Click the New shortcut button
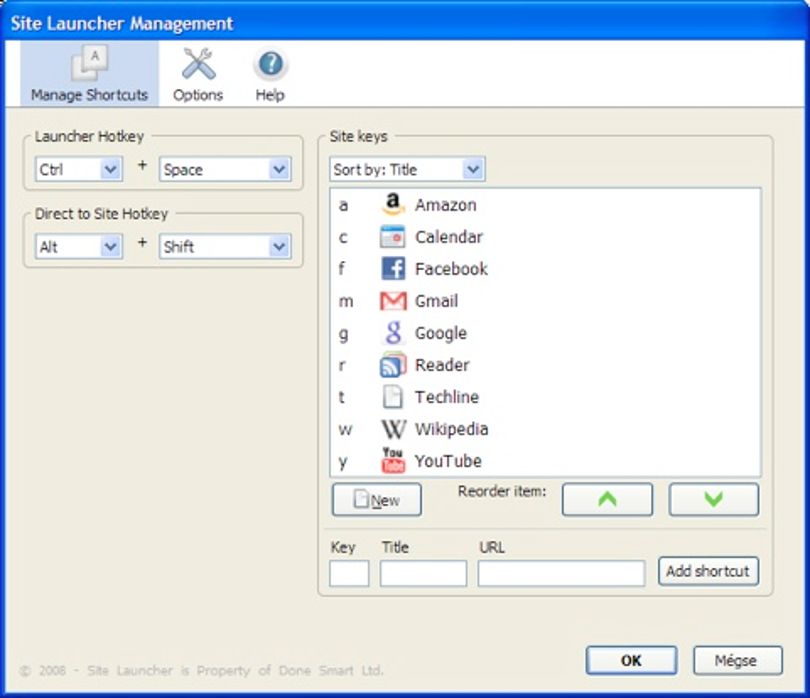 (x=377, y=500)
